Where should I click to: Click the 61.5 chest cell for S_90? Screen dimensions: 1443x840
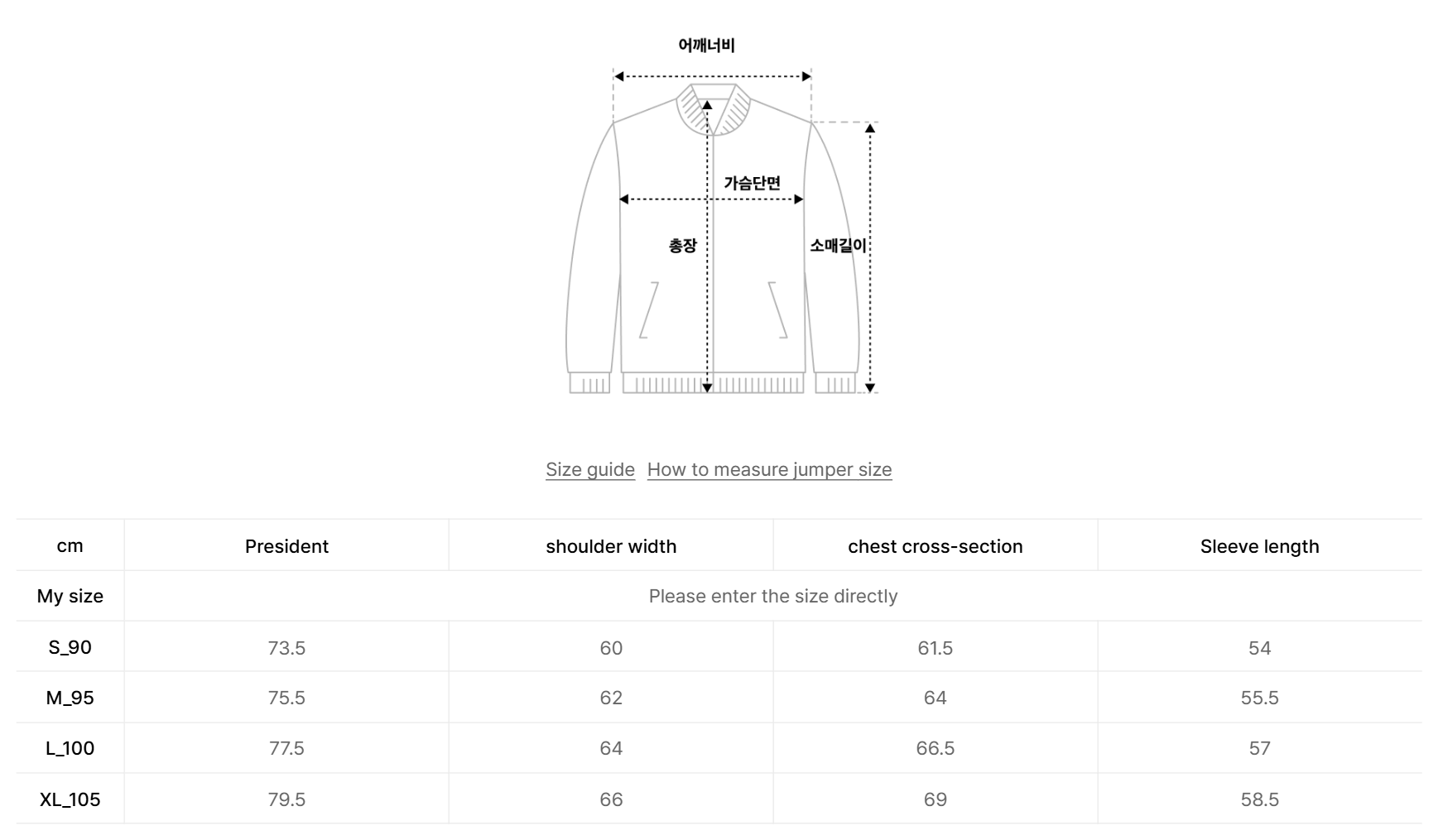[935, 648]
